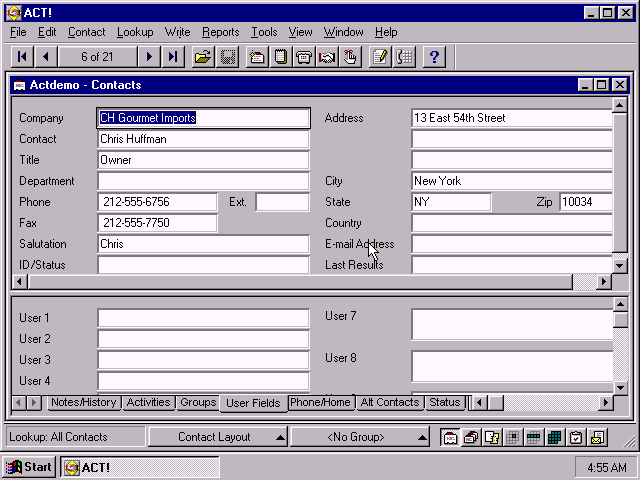Viewport: 640px width, 480px height.
Task: Open the Contact menu
Action: click(87, 32)
